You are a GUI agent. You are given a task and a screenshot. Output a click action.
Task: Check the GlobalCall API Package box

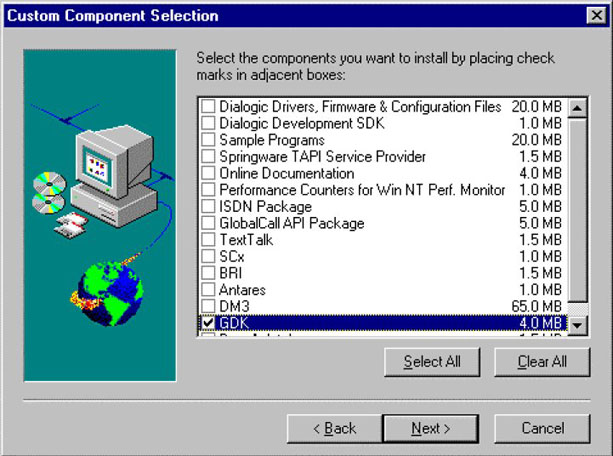(208, 223)
